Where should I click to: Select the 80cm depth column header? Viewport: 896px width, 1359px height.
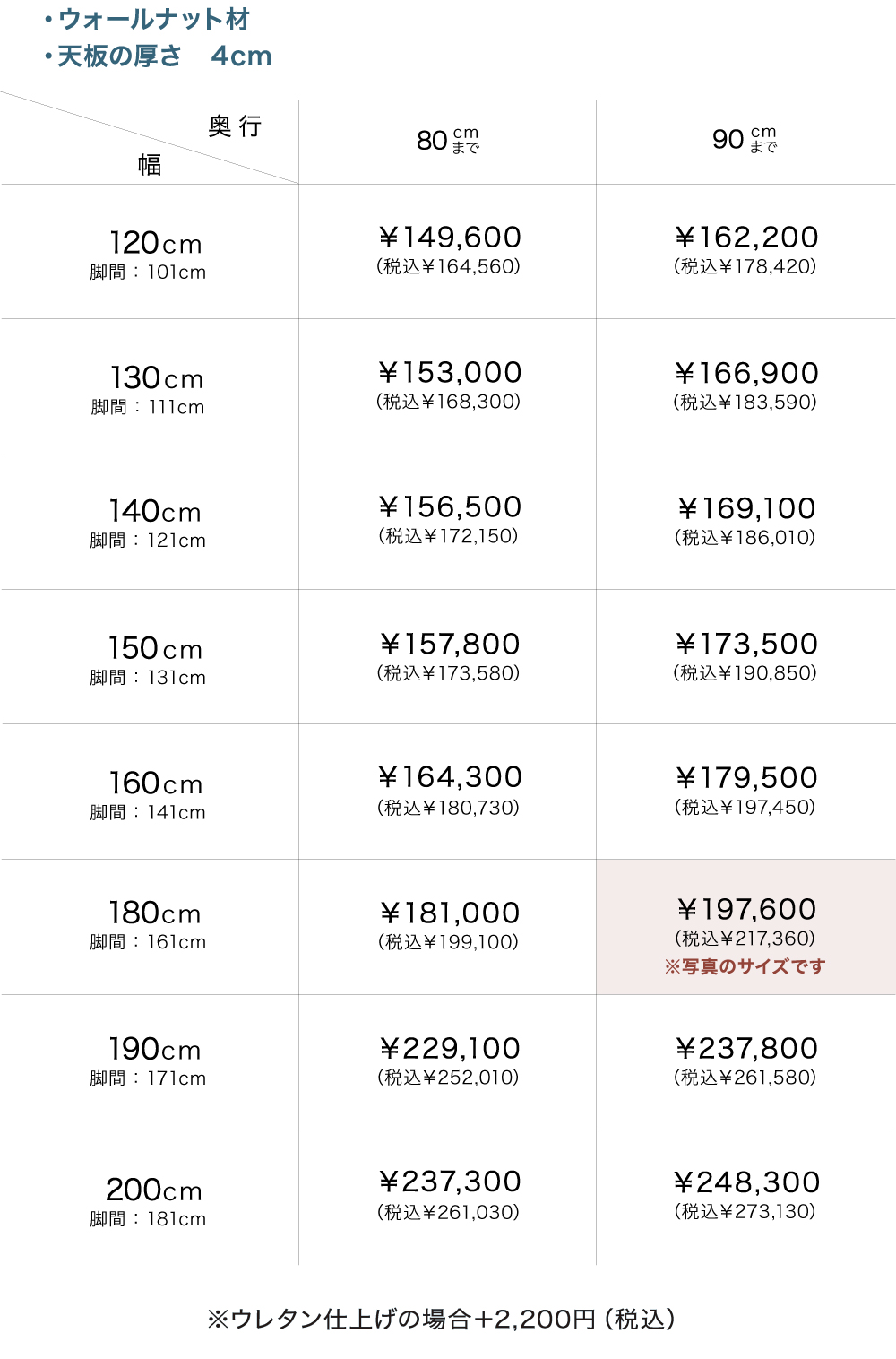[x=448, y=140]
